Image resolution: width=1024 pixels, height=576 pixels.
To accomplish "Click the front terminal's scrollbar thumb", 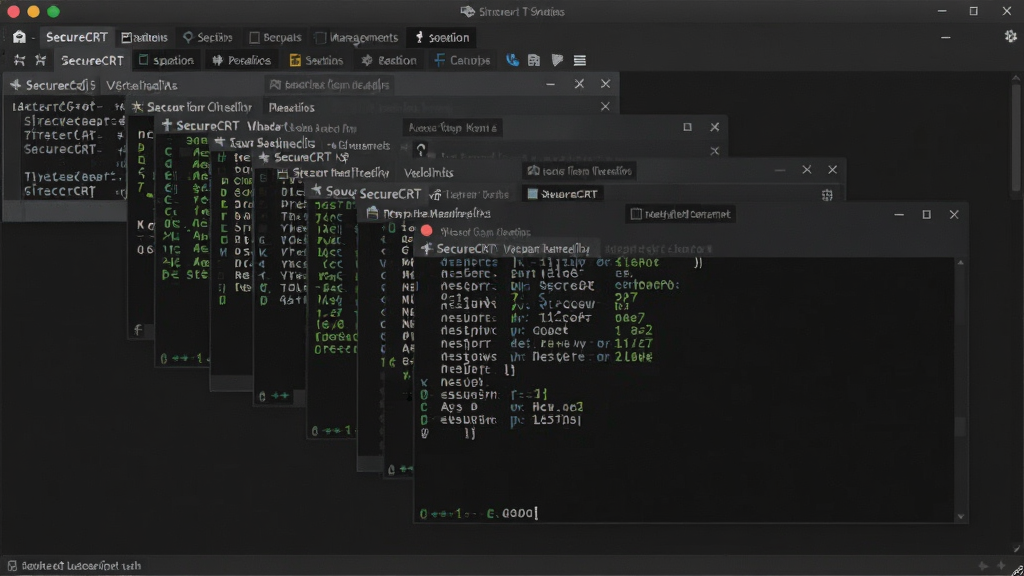I will click(960, 427).
